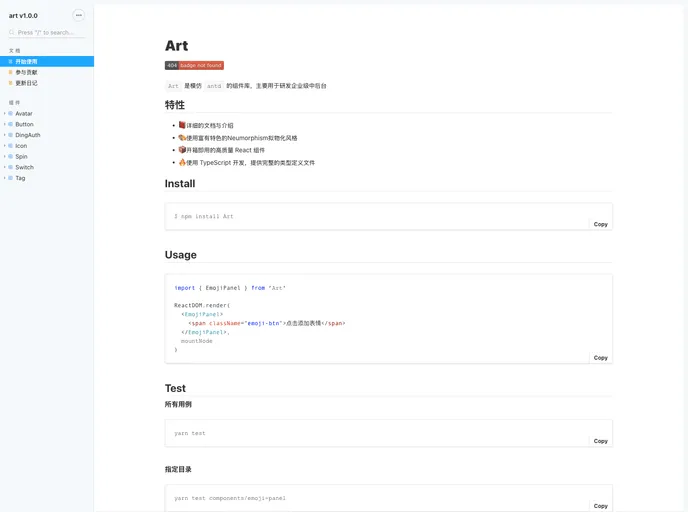Expand the Spin component arrow
Viewport: 688px width, 512px height.
pyautogui.click(x=4, y=157)
